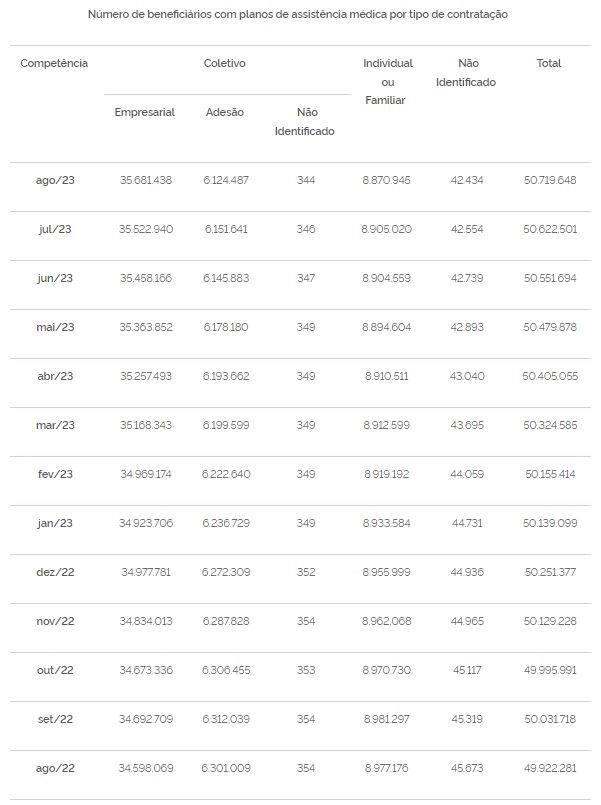
Task: Select the nov/22 row label
Action: click(x=55, y=621)
